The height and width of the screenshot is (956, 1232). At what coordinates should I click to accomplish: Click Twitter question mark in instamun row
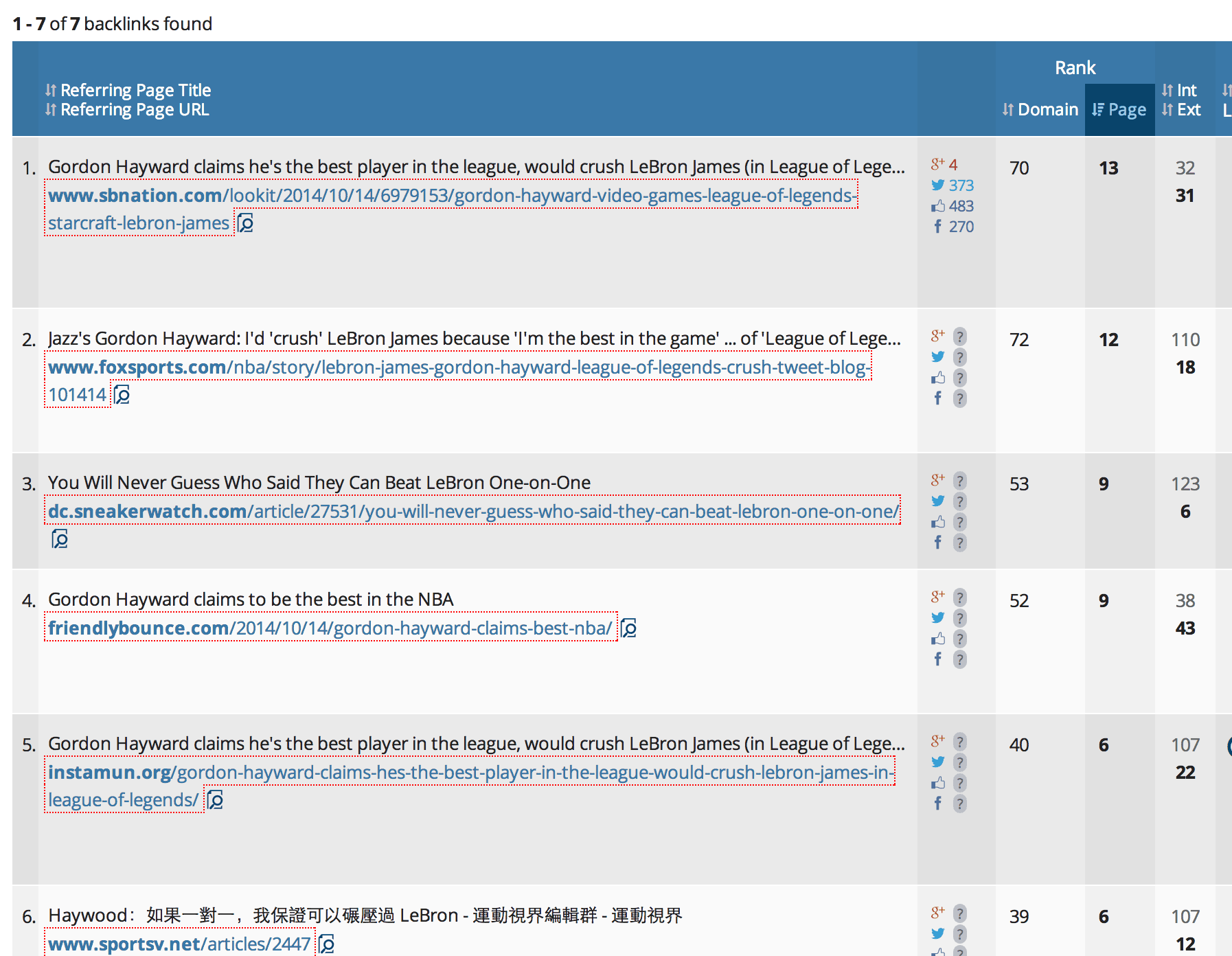coord(960,762)
